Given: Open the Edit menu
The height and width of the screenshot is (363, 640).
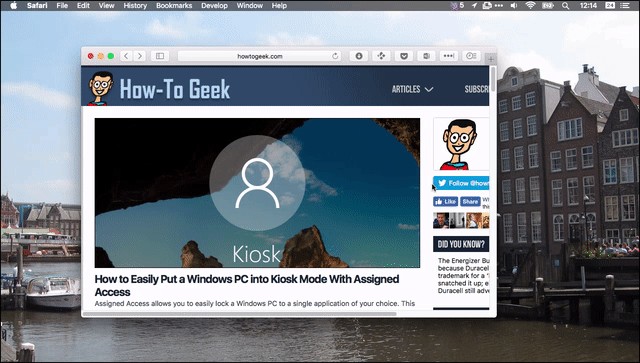Looking at the screenshot, I should coord(83,5).
